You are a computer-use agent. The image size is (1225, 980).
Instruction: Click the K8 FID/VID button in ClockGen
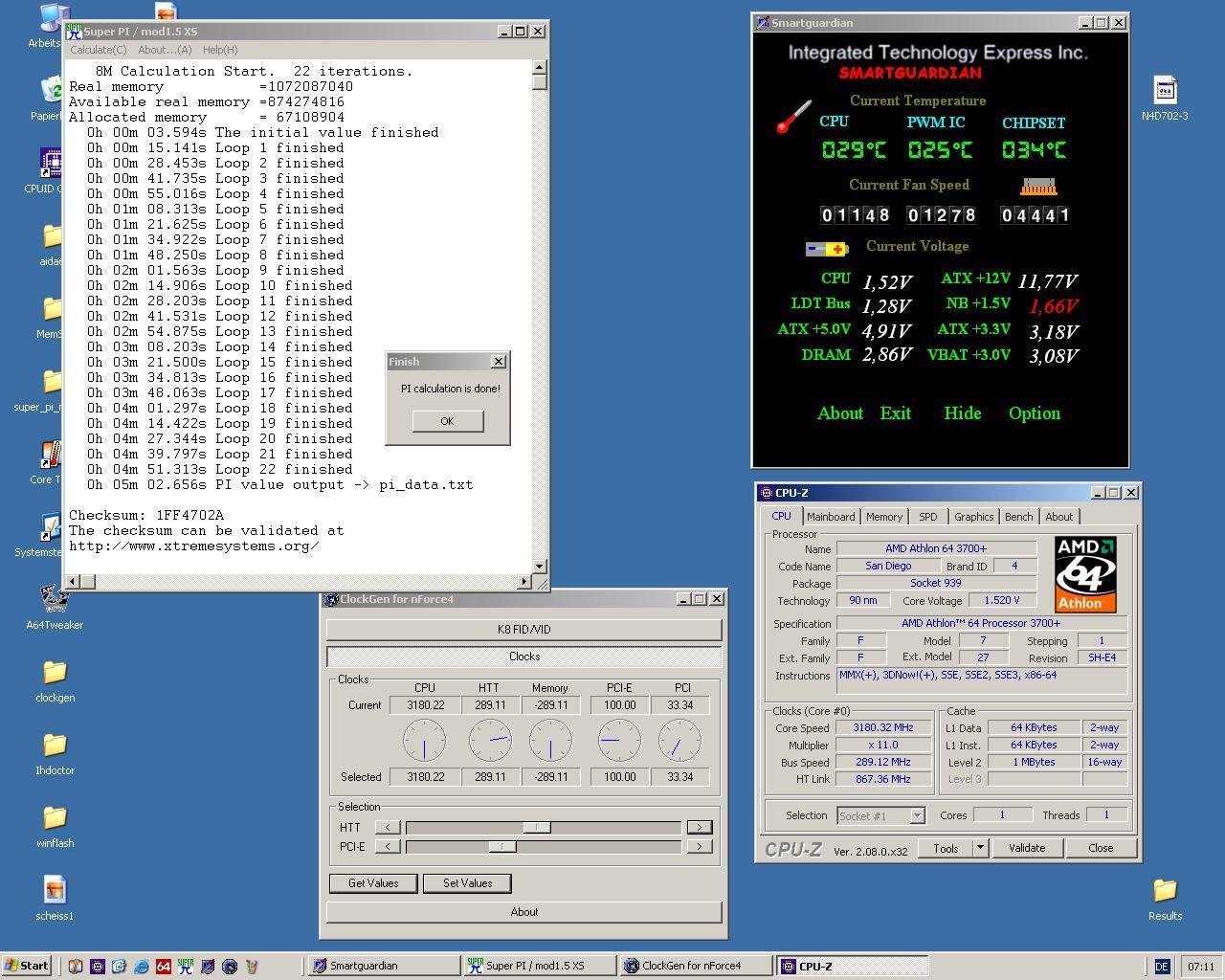click(x=524, y=630)
